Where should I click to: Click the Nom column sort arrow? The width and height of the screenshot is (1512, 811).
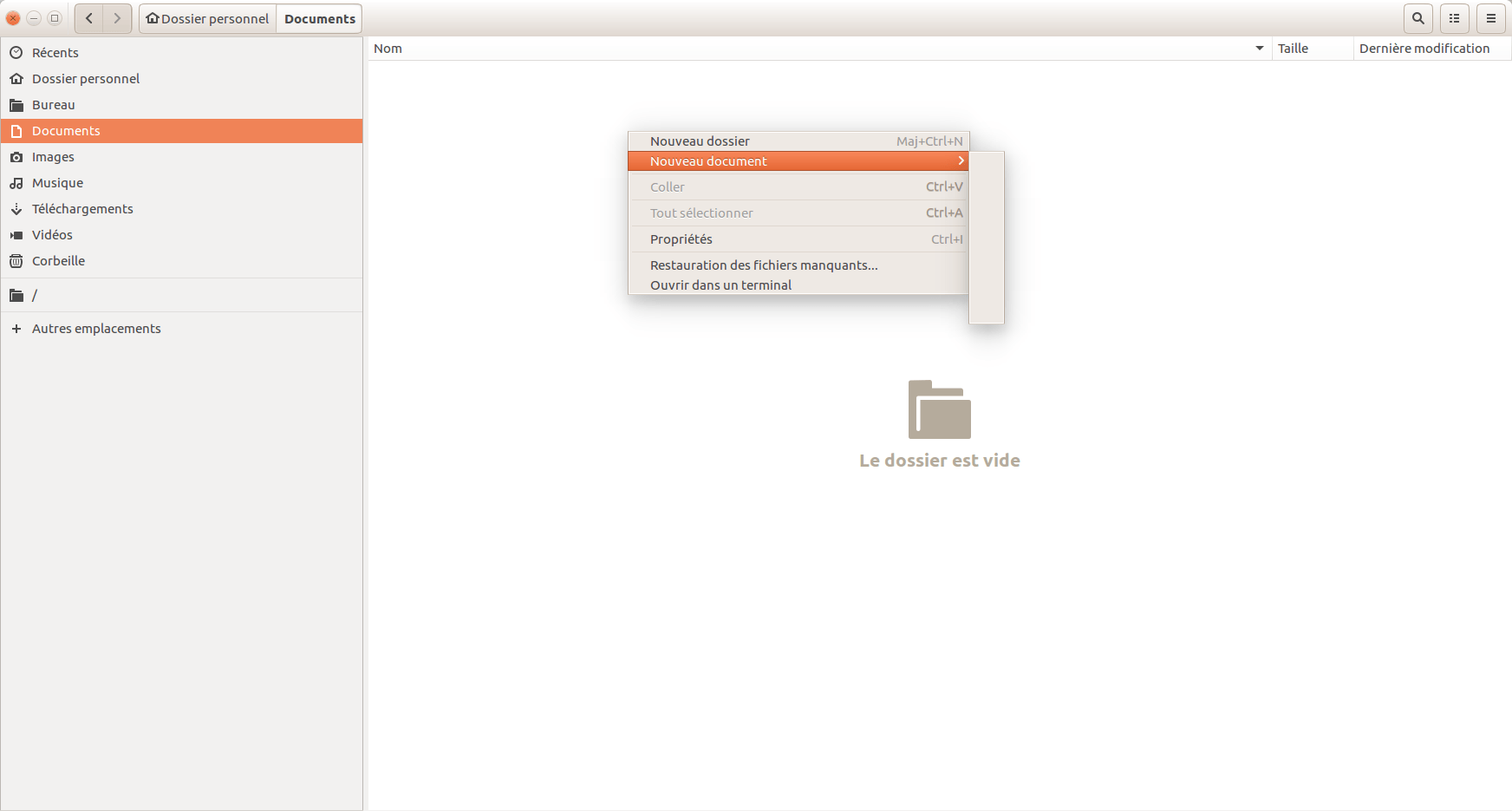click(1260, 49)
